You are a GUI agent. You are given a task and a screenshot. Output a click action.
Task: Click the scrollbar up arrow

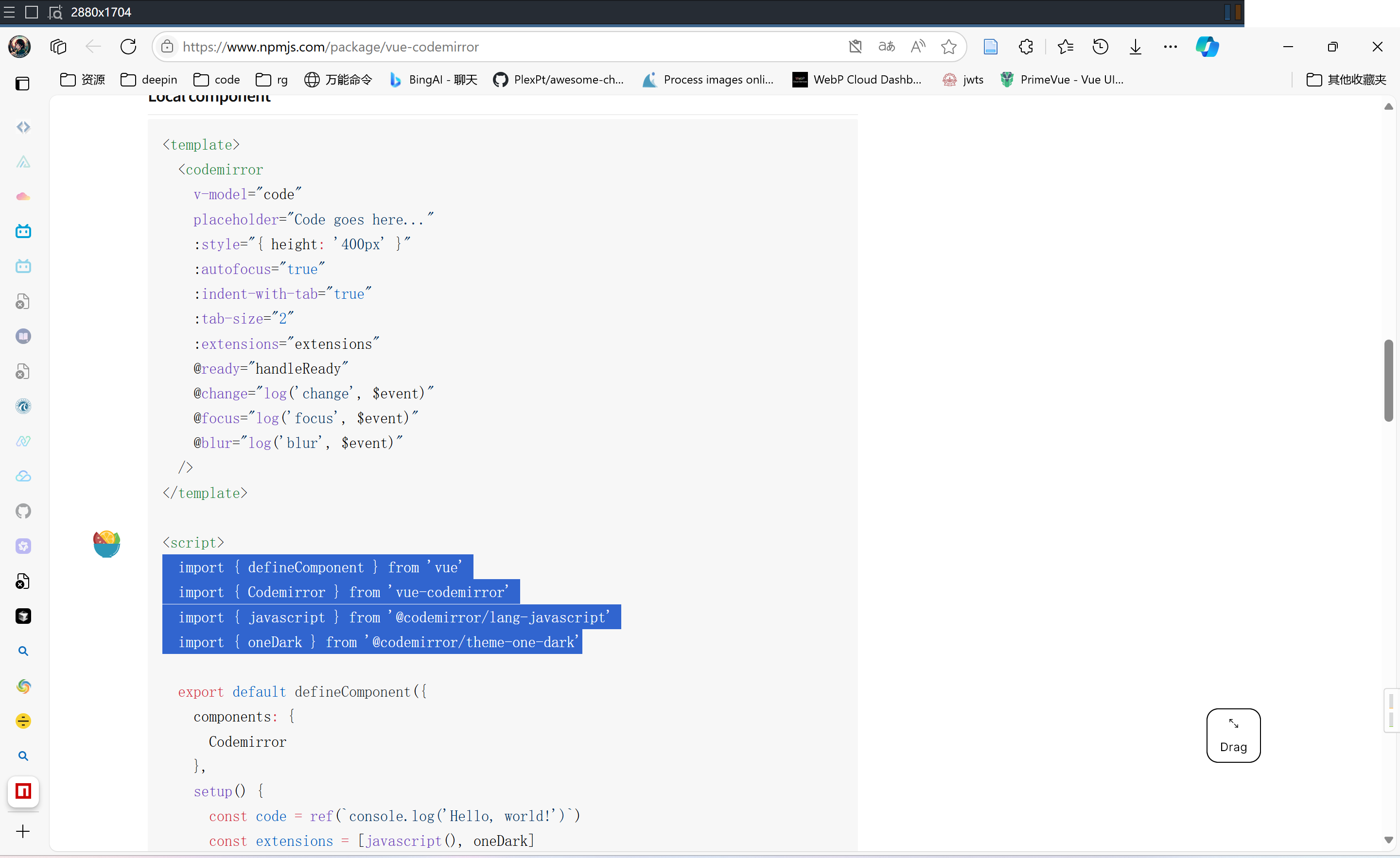click(x=1388, y=107)
